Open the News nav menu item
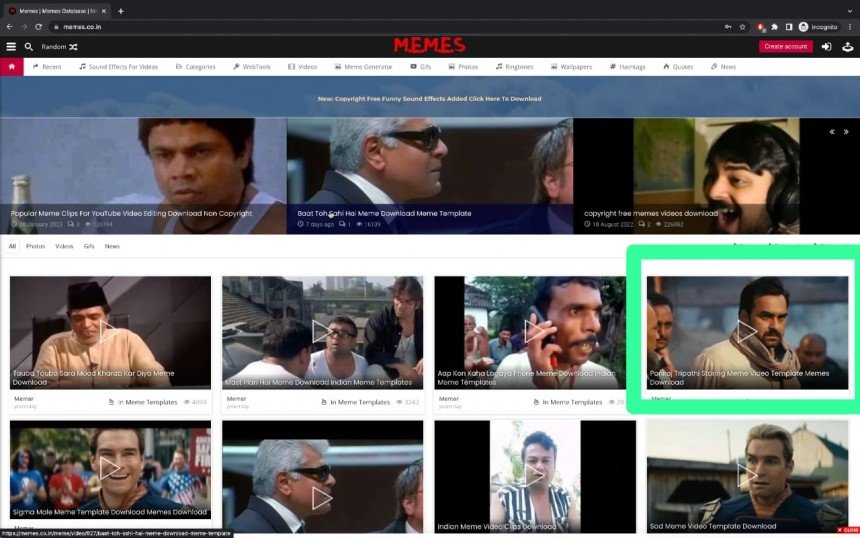The image size is (860, 538). click(x=723, y=66)
